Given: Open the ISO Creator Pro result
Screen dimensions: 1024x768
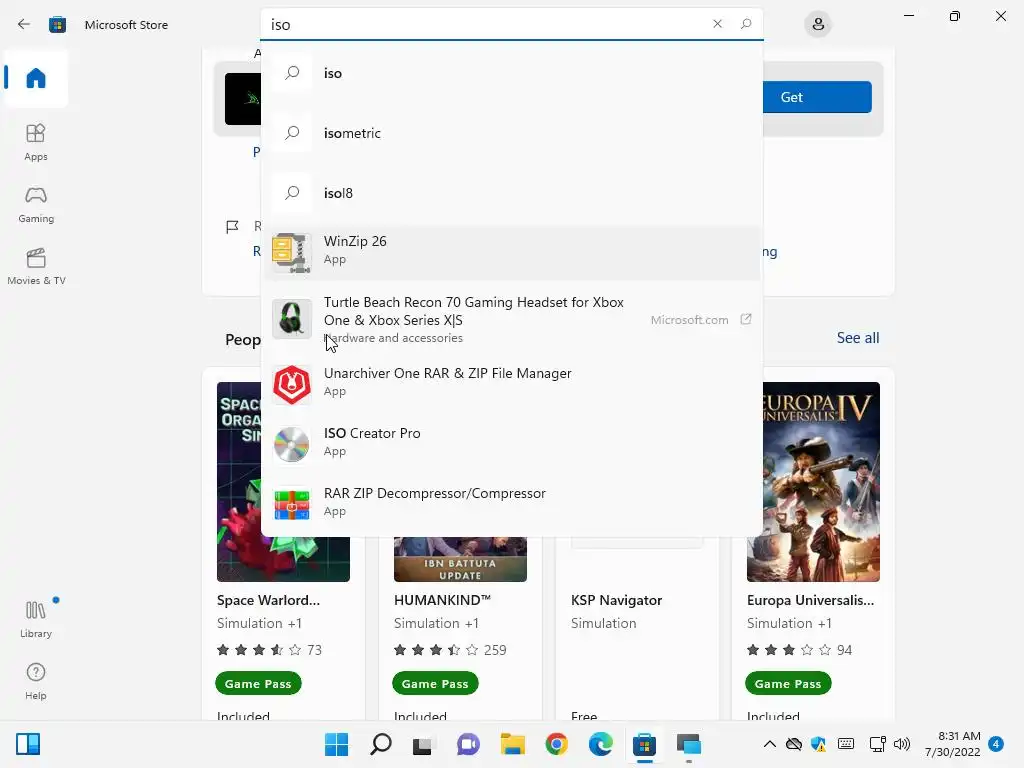Looking at the screenshot, I should click(511, 445).
